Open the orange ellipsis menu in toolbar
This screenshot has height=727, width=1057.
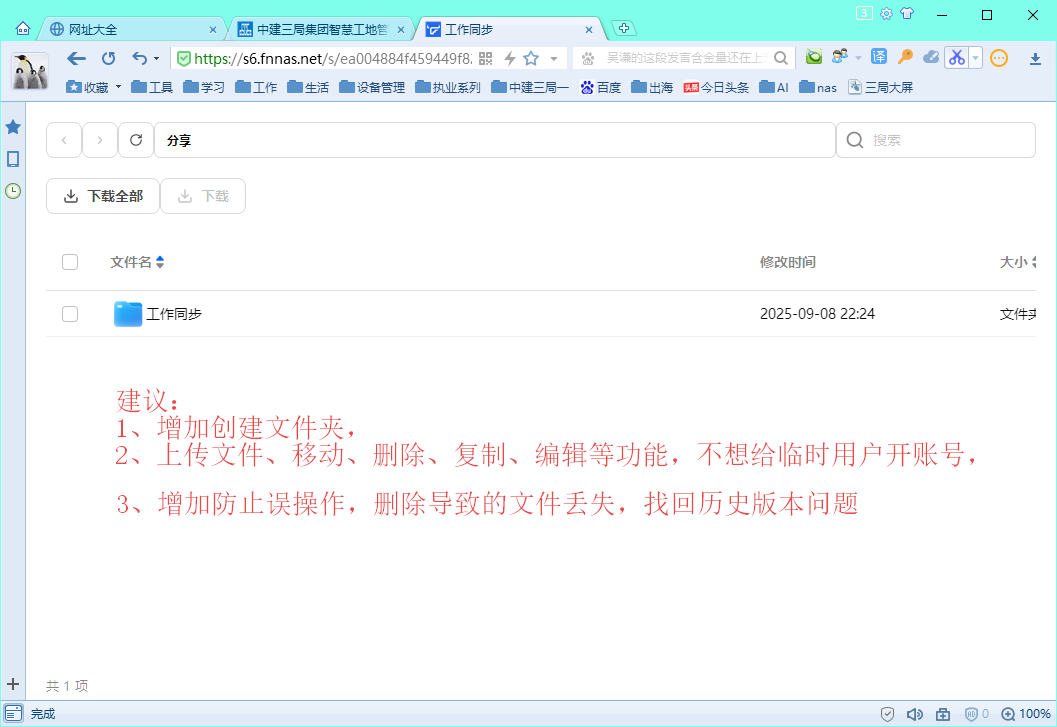[x=998, y=58]
